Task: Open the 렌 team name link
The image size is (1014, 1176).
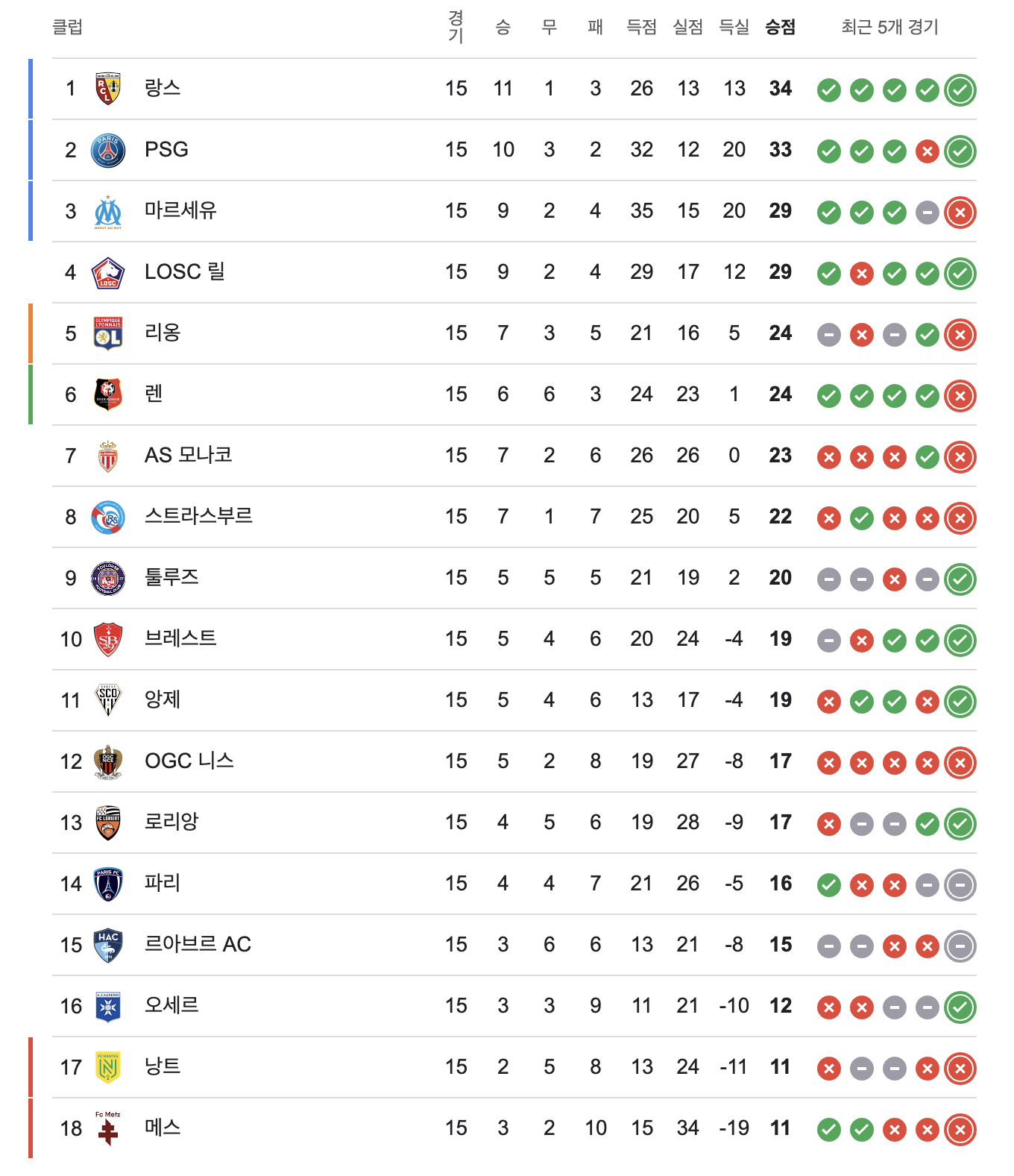Action: coord(154,394)
